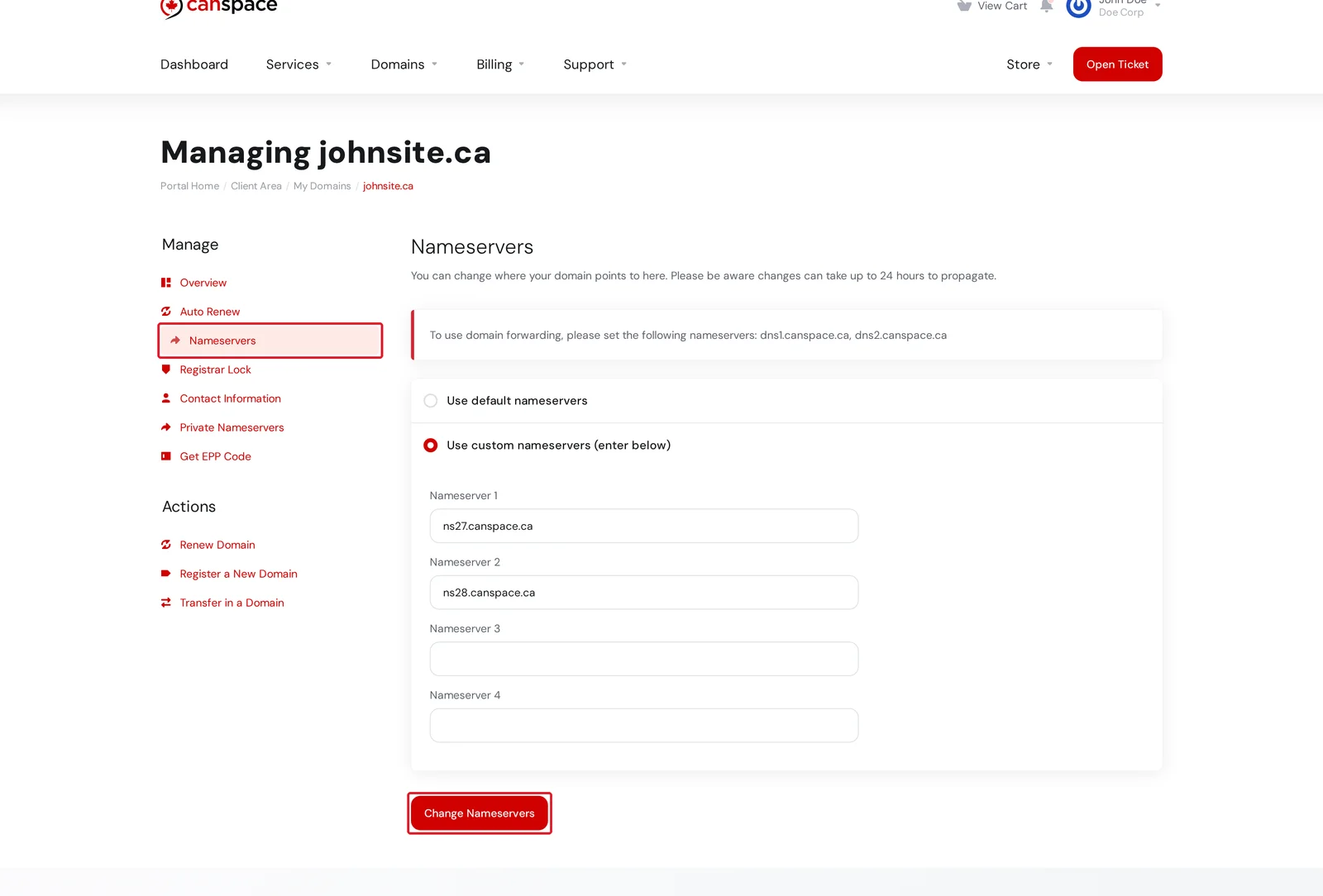Click the Registrar Lock shield icon
Viewport: 1323px width, 896px height.
pos(166,369)
